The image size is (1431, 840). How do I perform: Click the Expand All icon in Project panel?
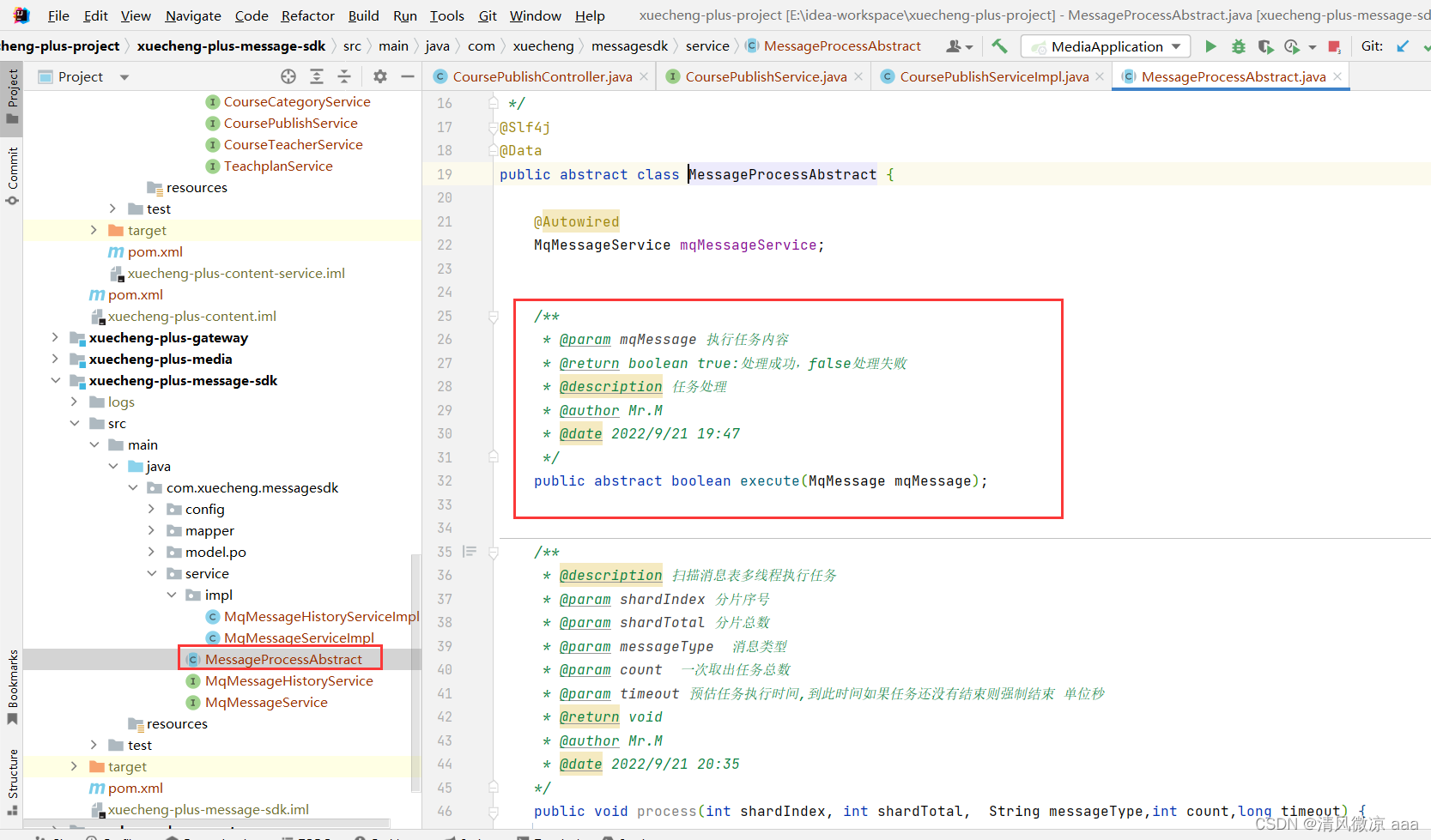(x=317, y=76)
